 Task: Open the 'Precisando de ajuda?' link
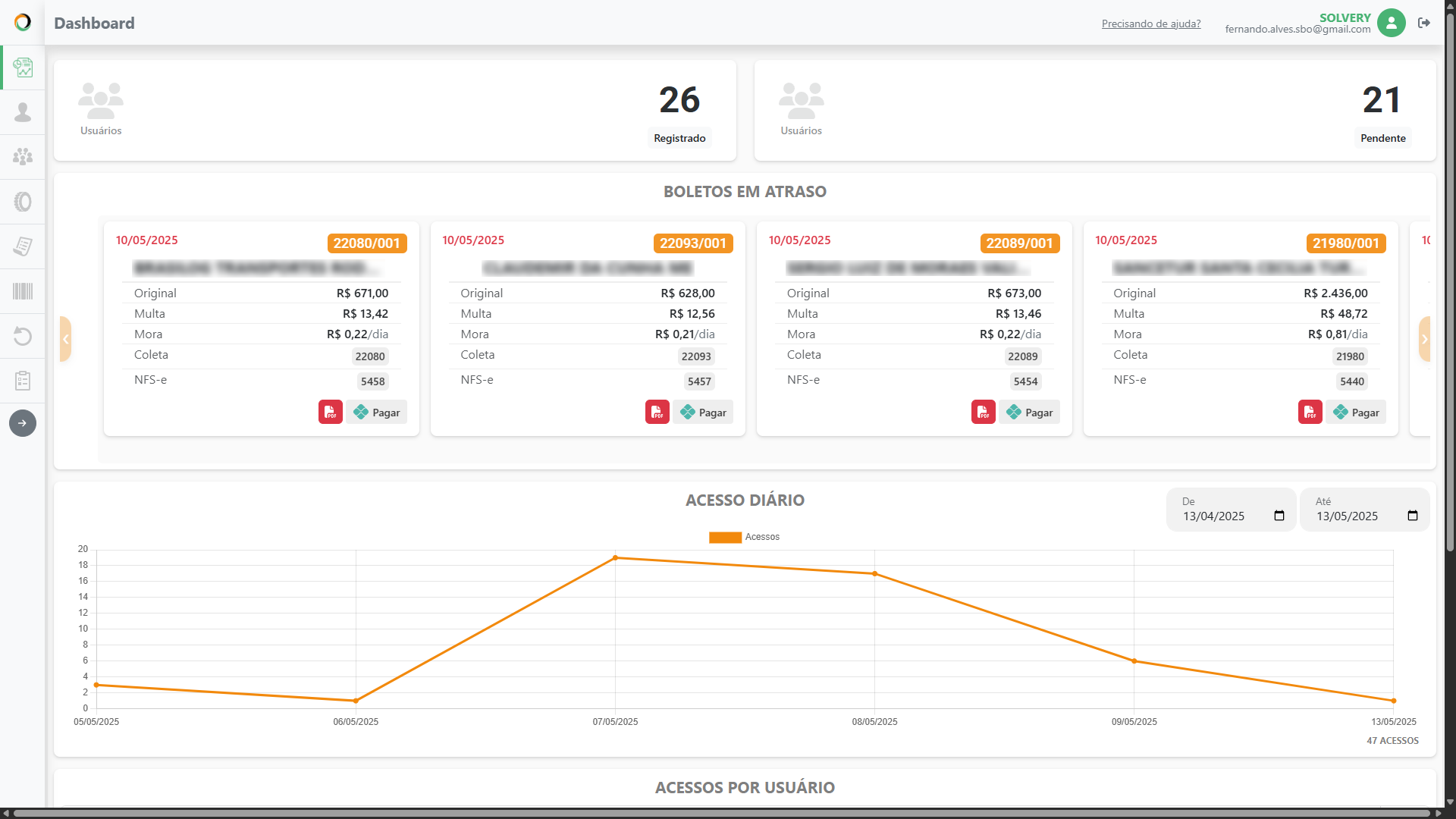1151,24
